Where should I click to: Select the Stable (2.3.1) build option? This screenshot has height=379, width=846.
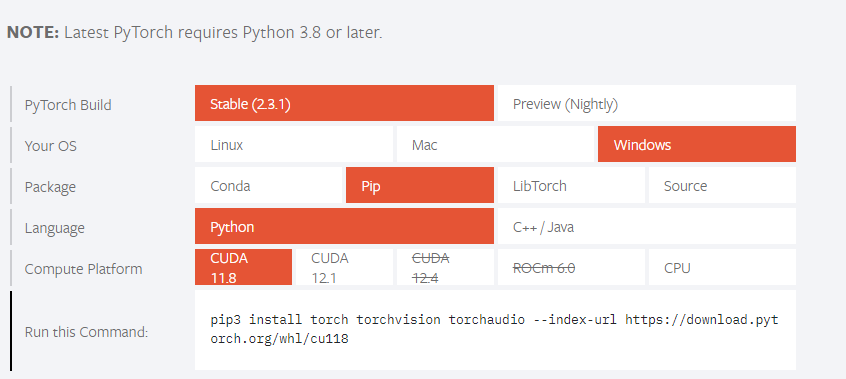tap(344, 103)
